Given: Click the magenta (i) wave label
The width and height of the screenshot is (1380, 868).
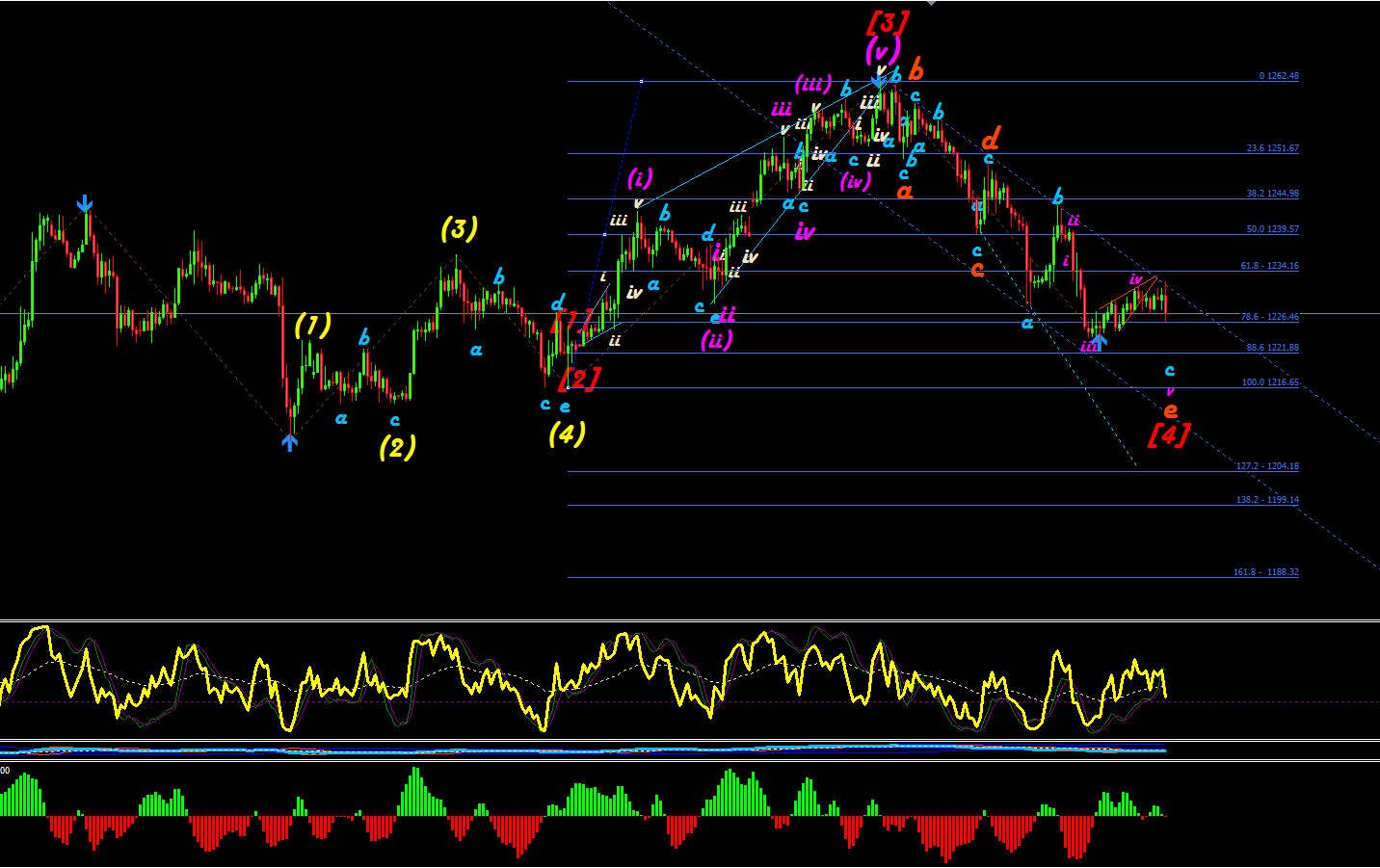Looking at the screenshot, I should tap(640, 178).
